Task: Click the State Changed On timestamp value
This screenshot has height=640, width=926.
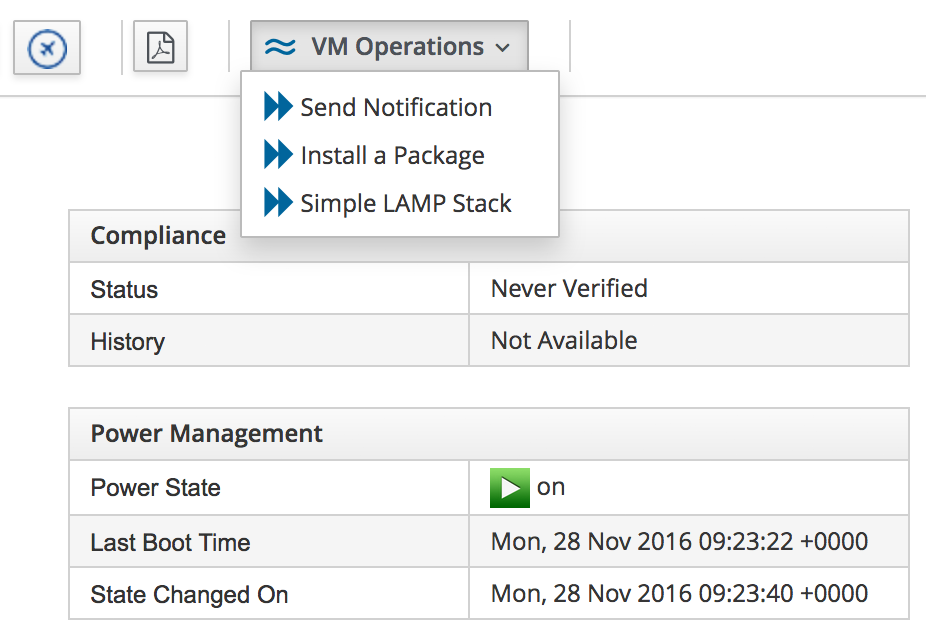Action: pyautogui.click(x=679, y=594)
